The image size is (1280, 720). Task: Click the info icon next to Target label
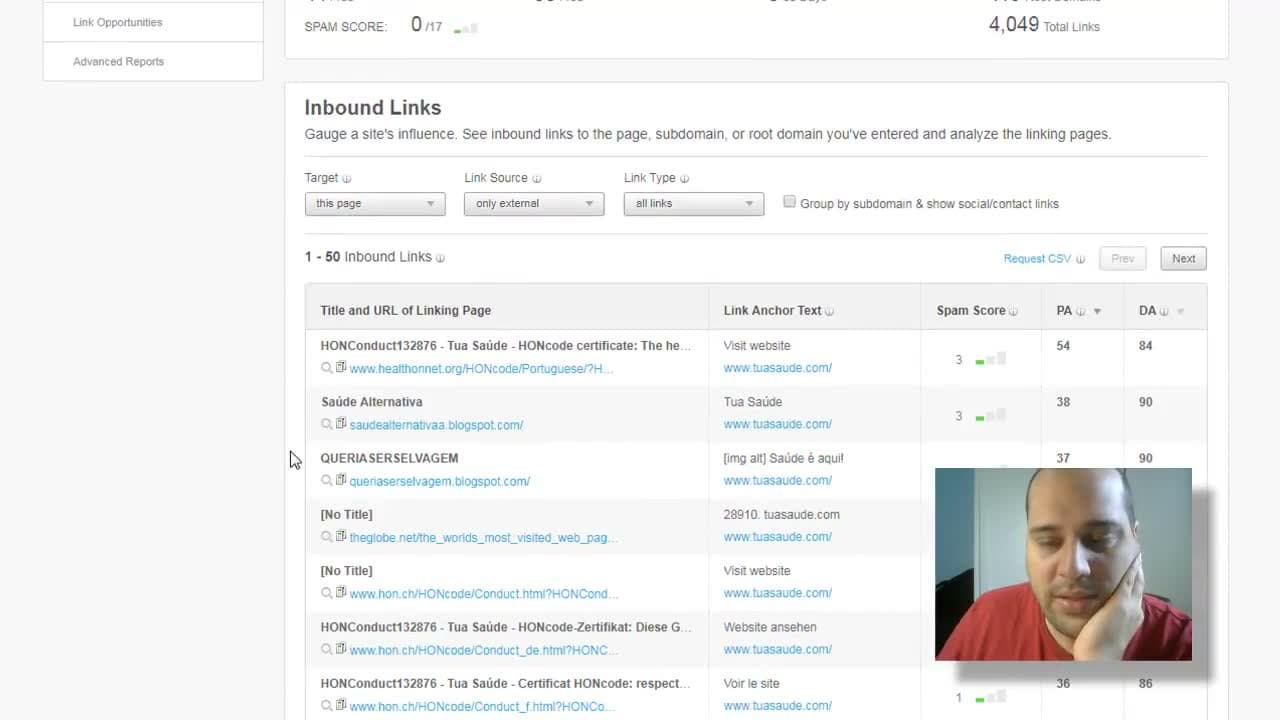[347, 179]
